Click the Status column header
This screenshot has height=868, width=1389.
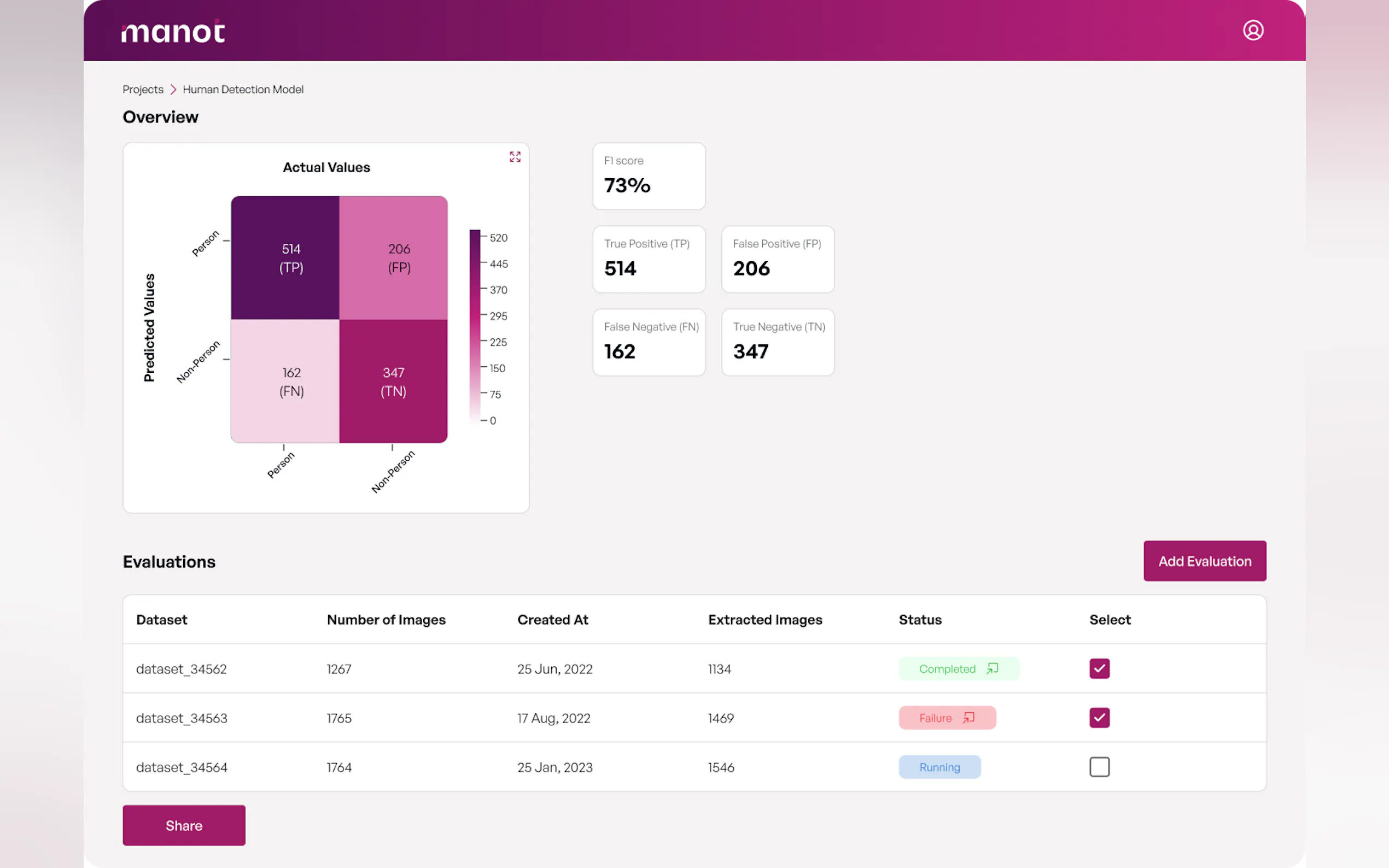[920, 619]
